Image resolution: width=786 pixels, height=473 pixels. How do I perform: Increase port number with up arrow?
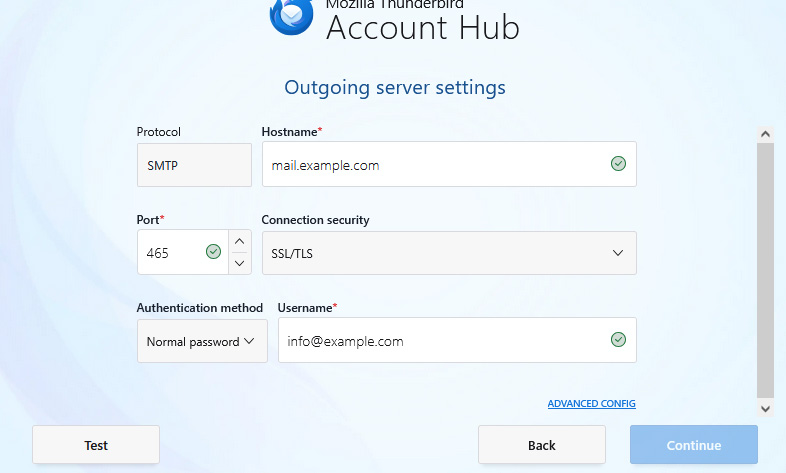pos(240,242)
